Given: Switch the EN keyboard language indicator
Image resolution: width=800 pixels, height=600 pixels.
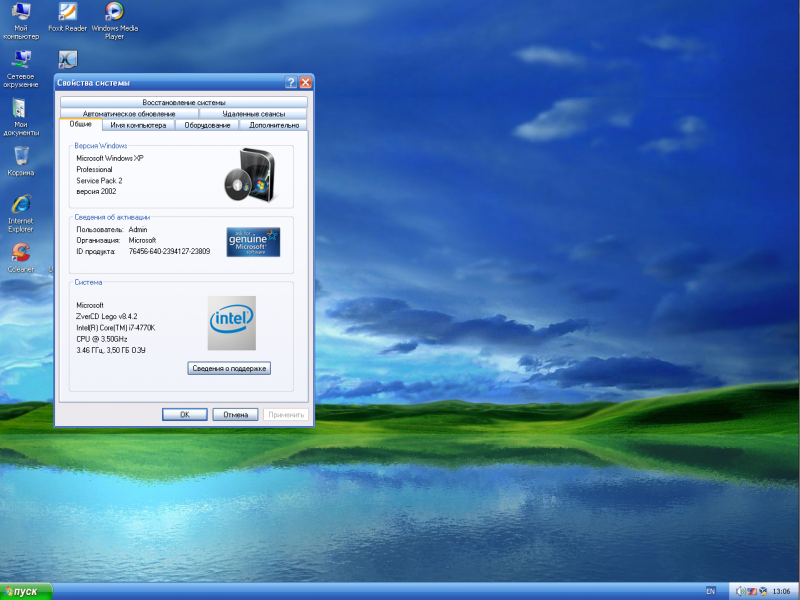Looking at the screenshot, I should 711,591.
